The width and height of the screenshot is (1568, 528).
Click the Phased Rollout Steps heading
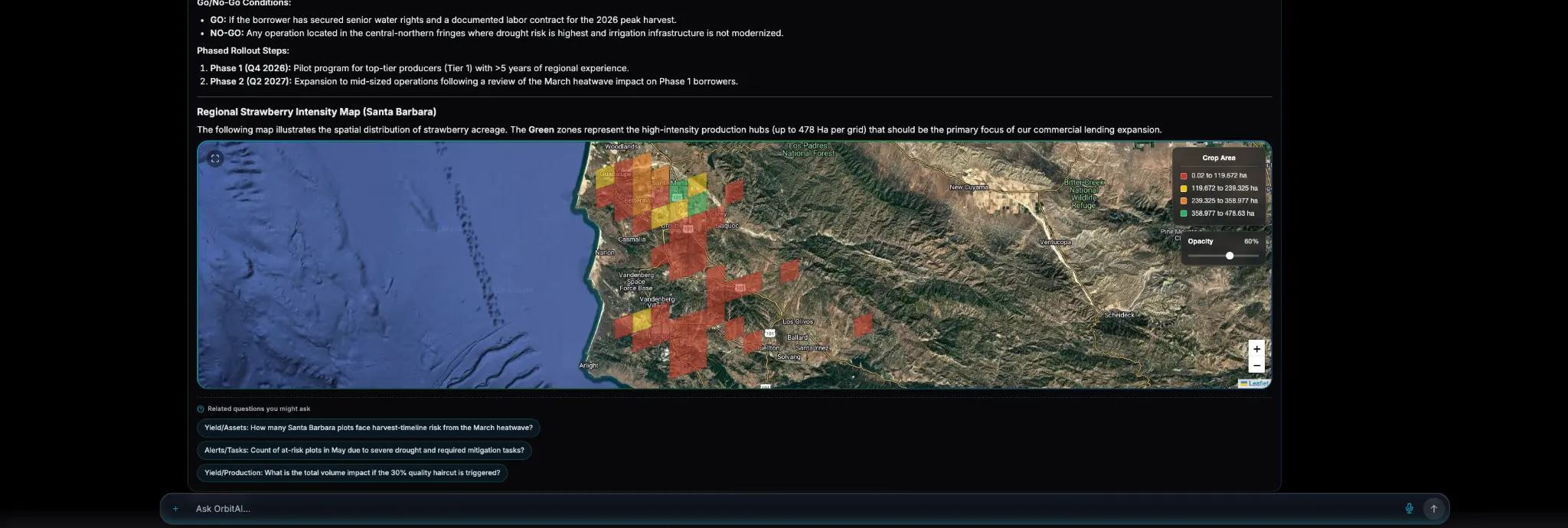coord(243,51)
